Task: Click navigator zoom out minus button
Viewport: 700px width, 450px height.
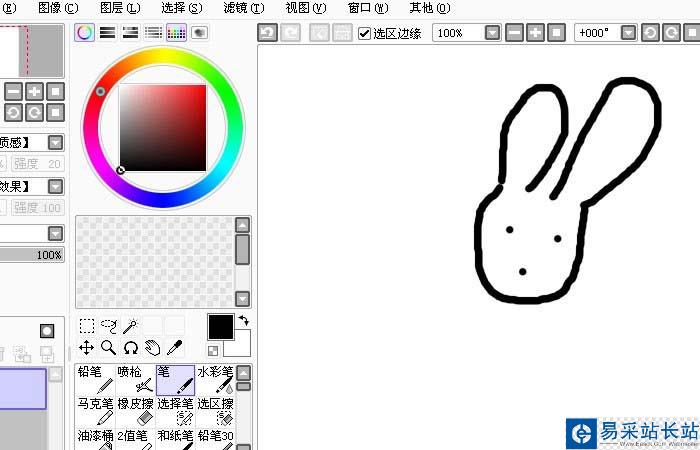Action: [13, 92]
